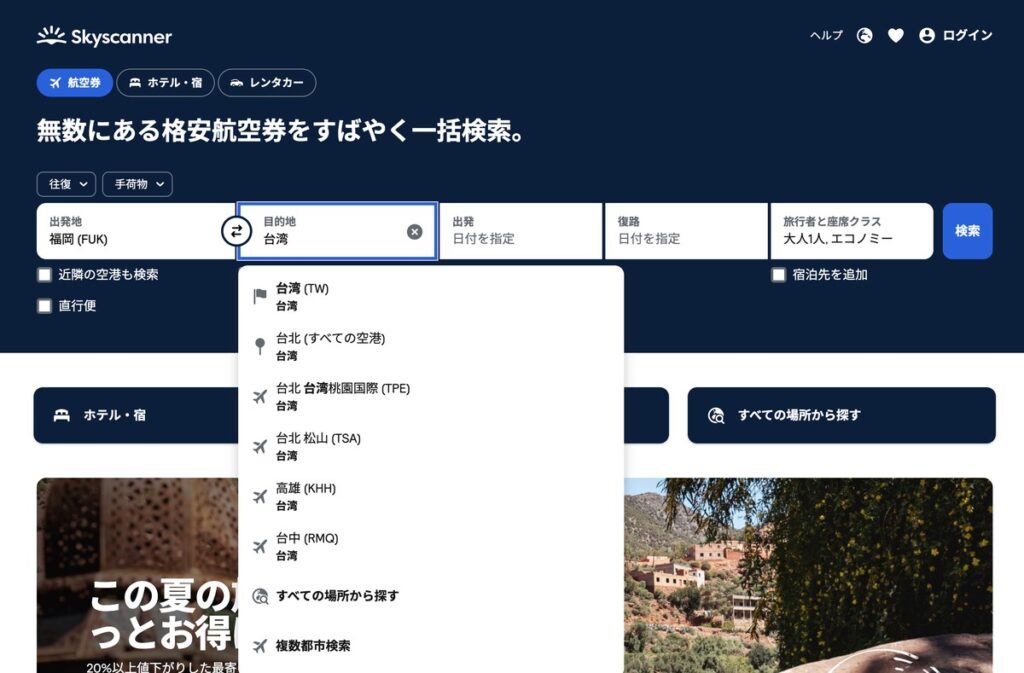Open the globe region and language settings
The width and height of the screenshot is (1024, 673).
click(864, 35)
